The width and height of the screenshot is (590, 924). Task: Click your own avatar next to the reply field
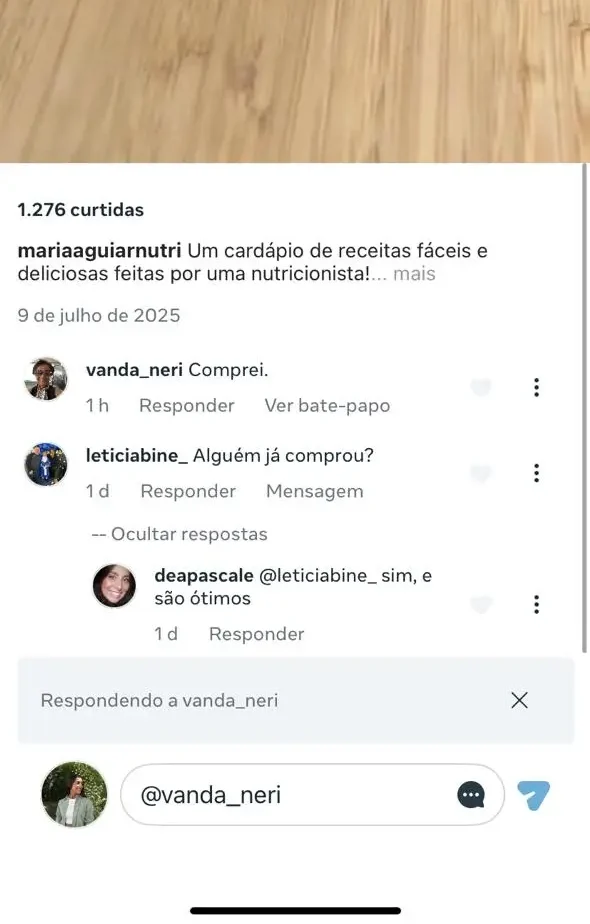(x=73, y=795)
